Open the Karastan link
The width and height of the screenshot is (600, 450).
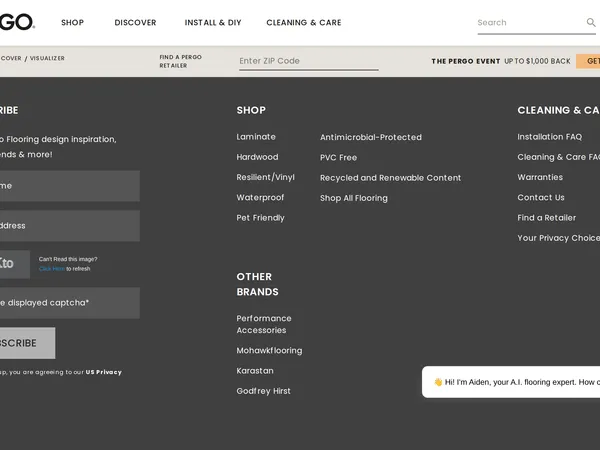click(x=255, y=371)
